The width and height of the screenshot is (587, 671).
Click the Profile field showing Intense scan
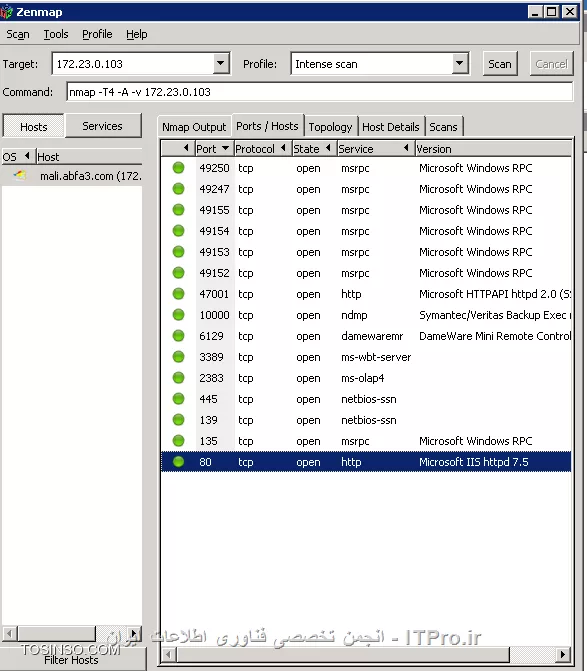point(371,64)
